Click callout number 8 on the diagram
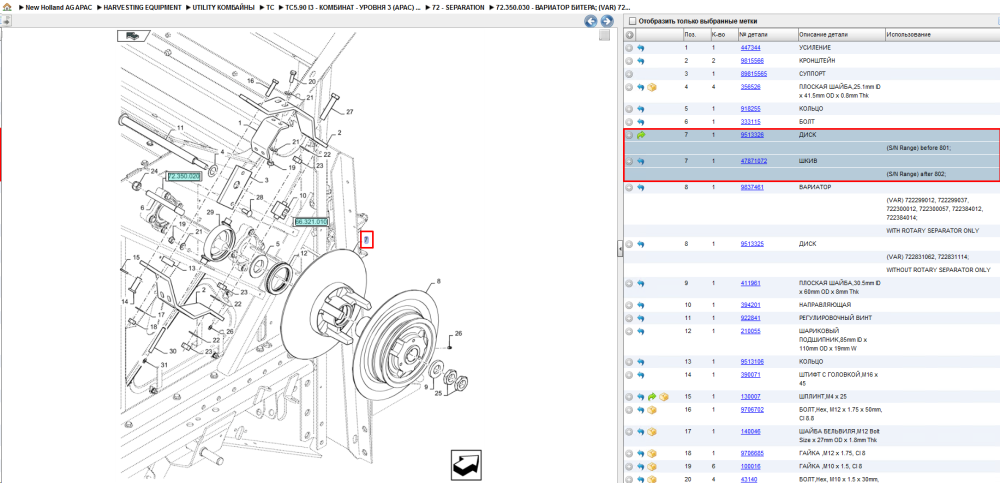The image size is (1000, 483). [439, 281]
